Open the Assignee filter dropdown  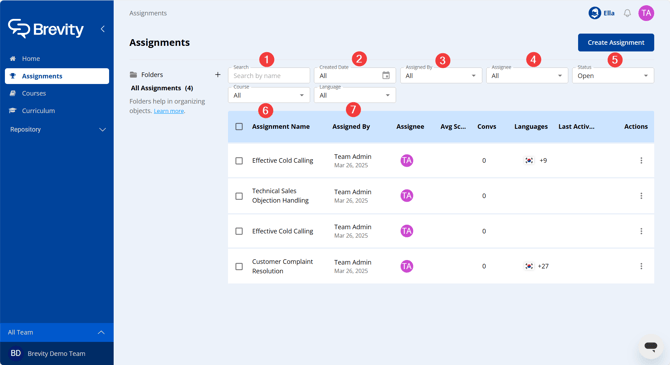[527, 76]
